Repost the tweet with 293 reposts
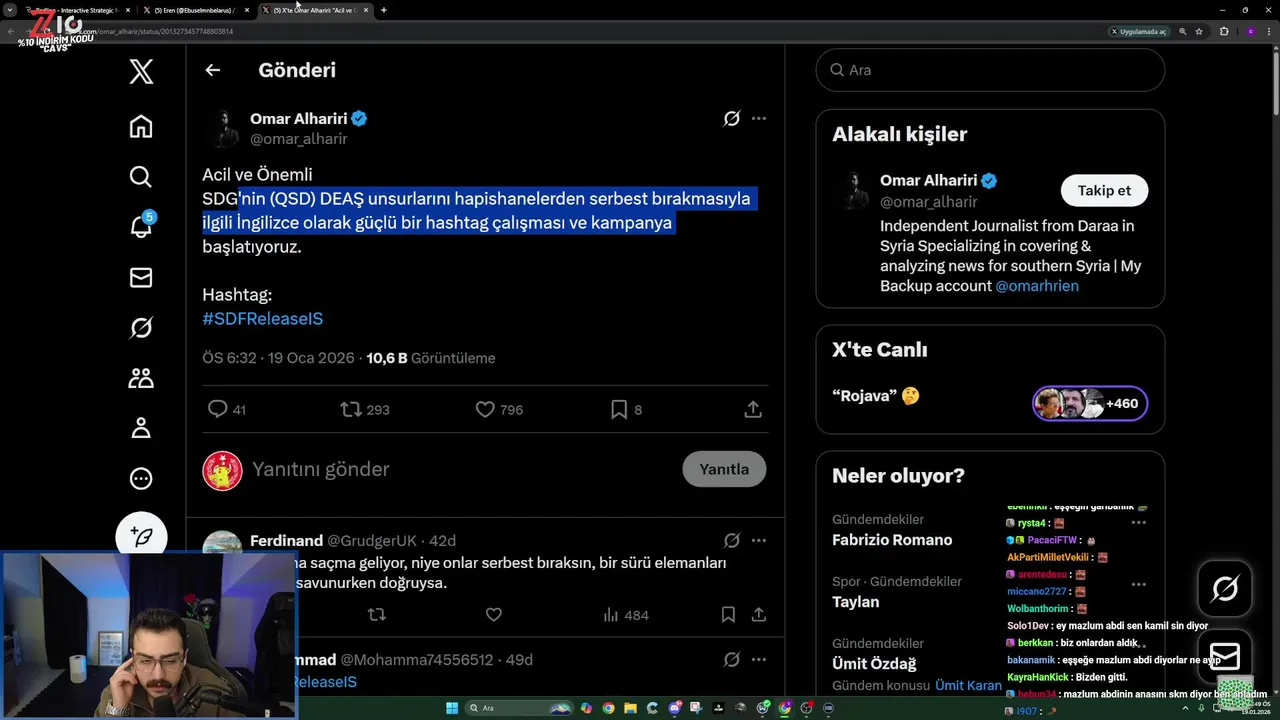 [x=365, y=409]
